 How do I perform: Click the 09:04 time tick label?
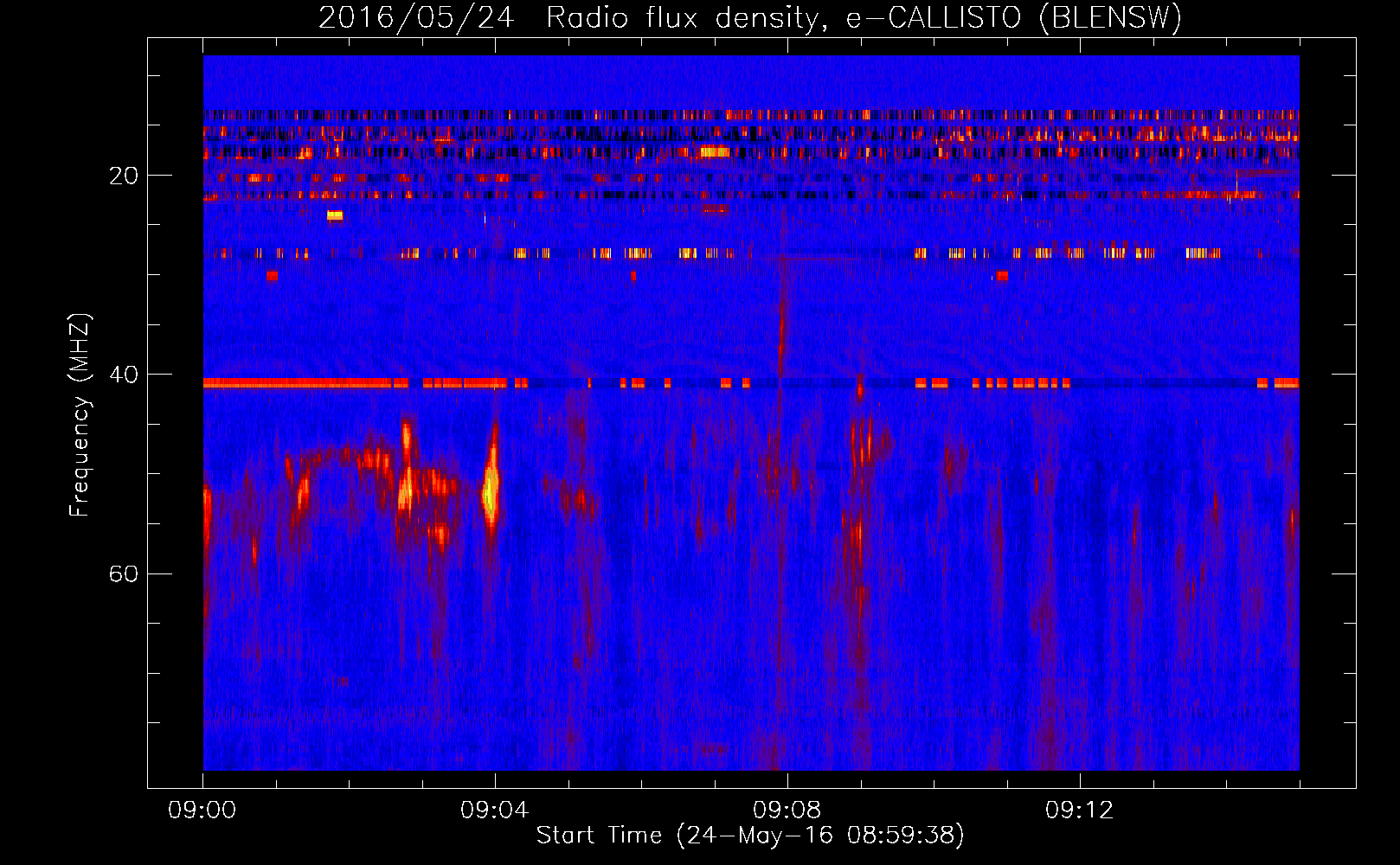(494, 810)
